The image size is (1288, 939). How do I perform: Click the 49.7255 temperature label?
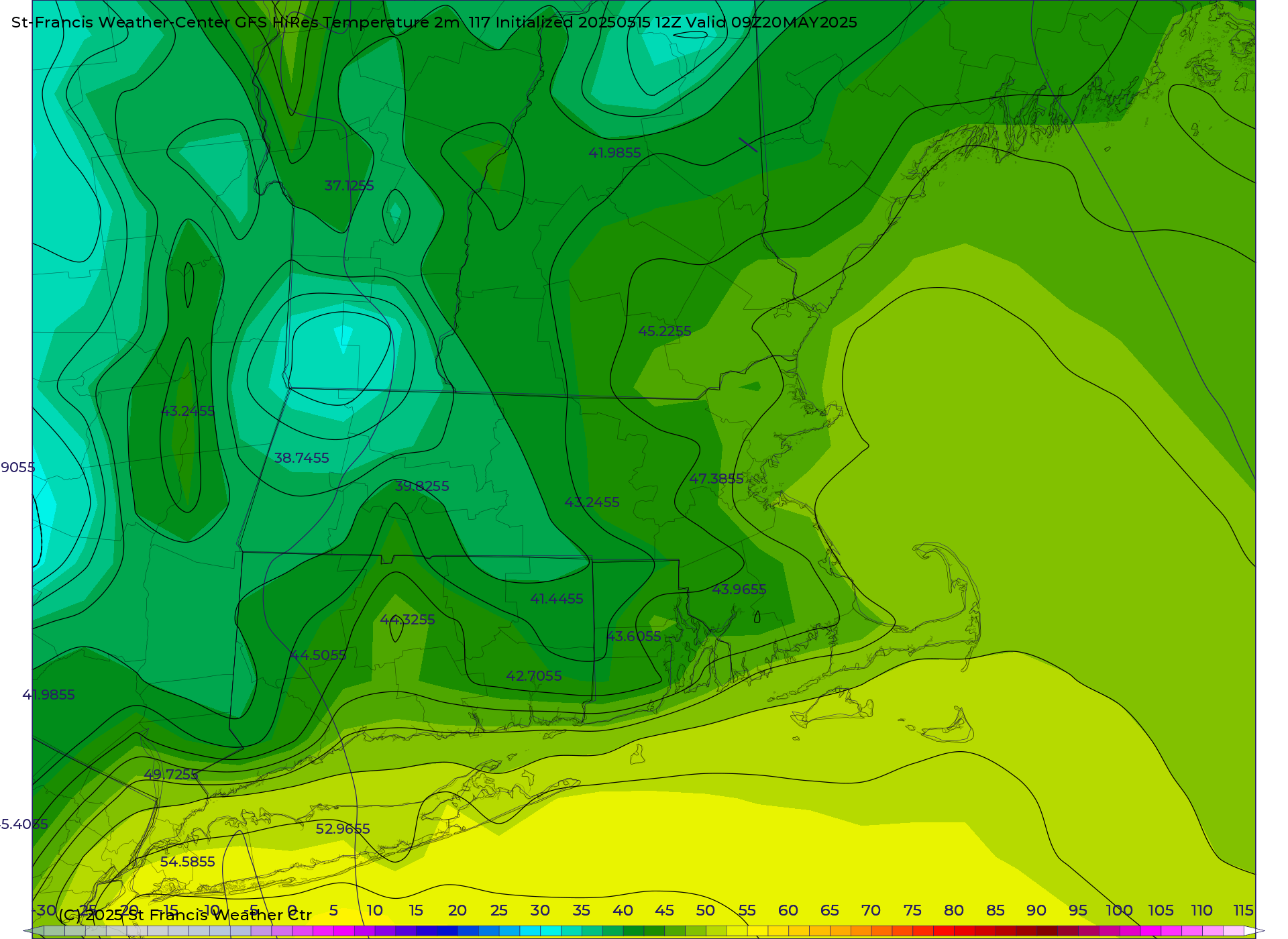171,775
